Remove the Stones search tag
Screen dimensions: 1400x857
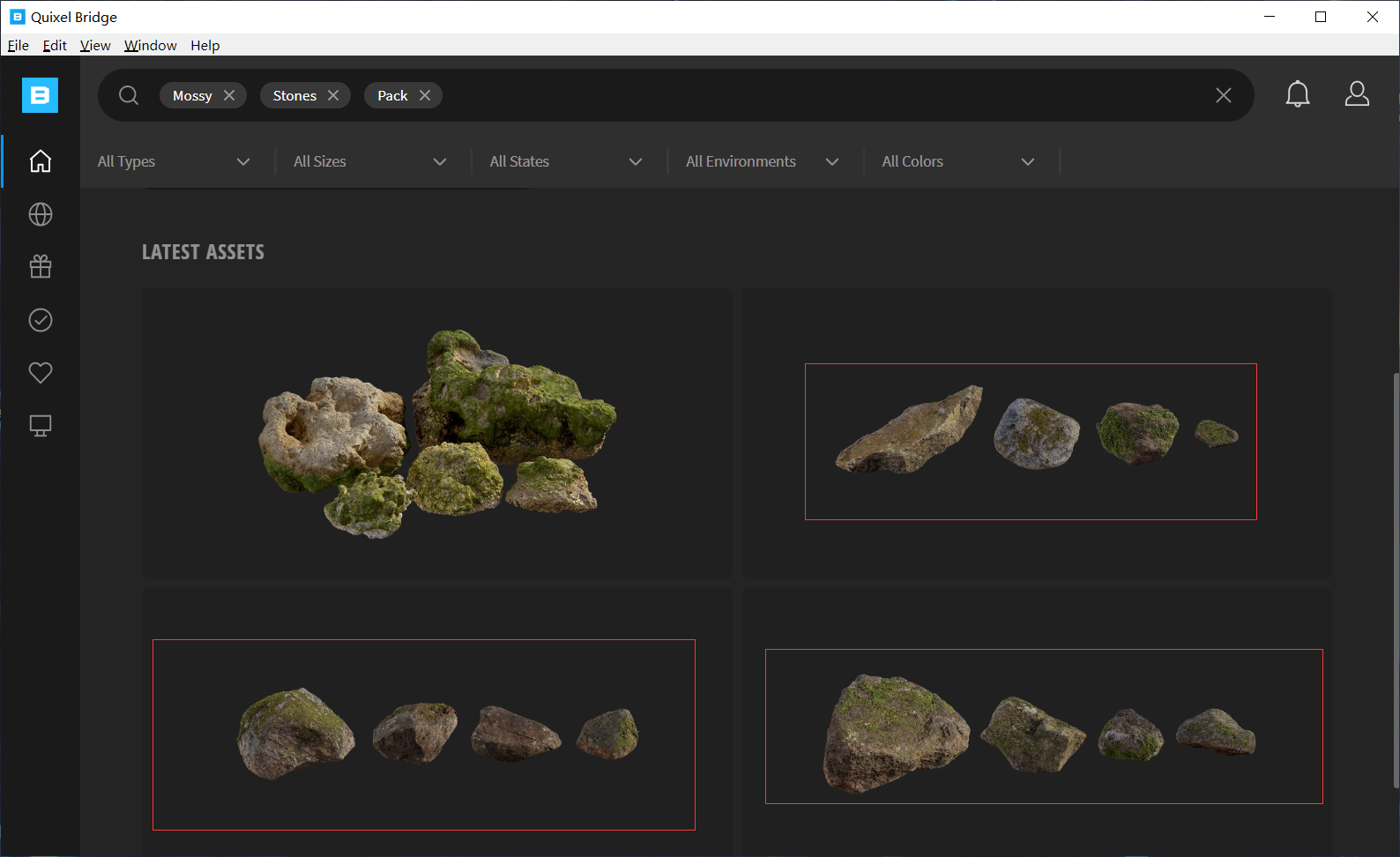pos(333,95)
